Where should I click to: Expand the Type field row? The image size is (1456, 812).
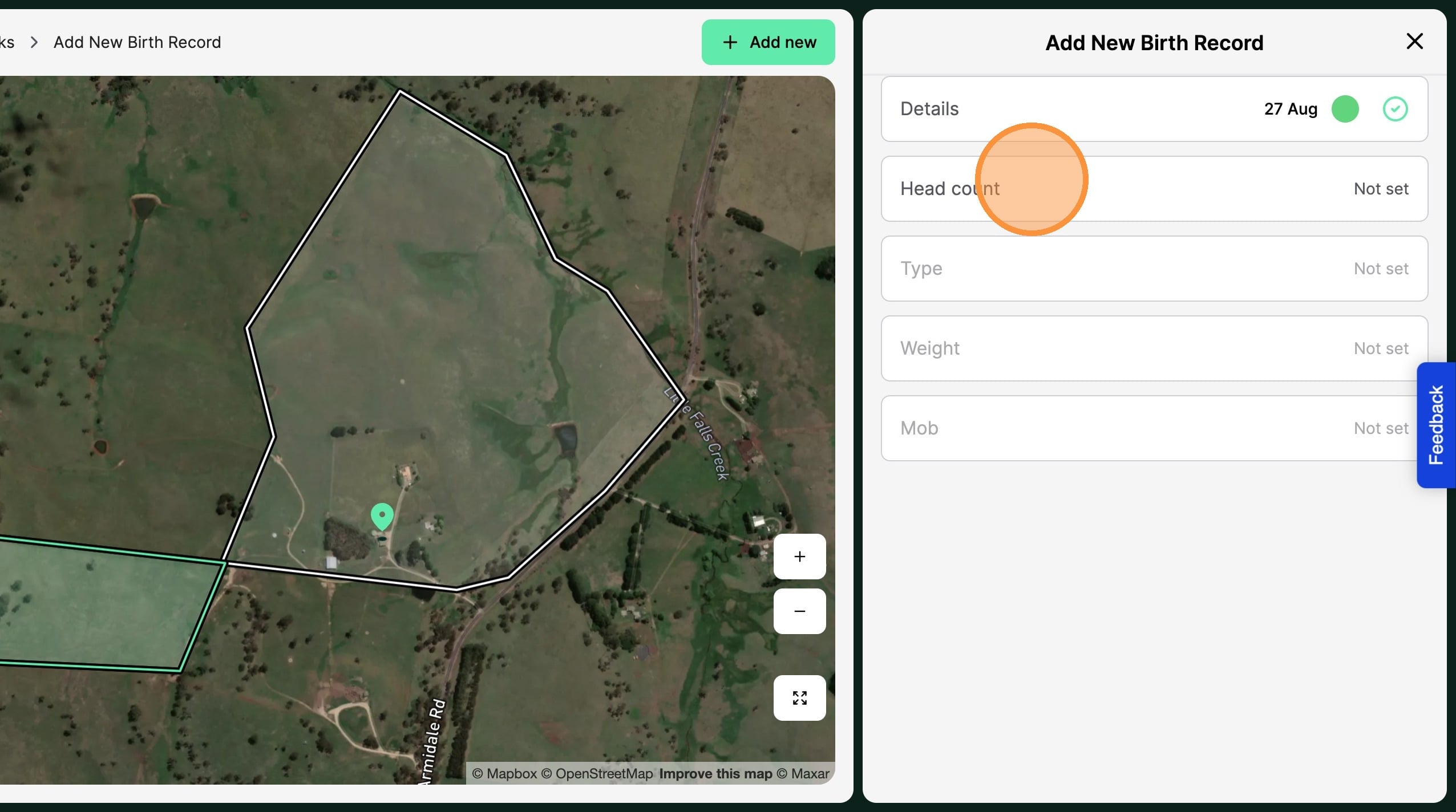[1154, 269]
